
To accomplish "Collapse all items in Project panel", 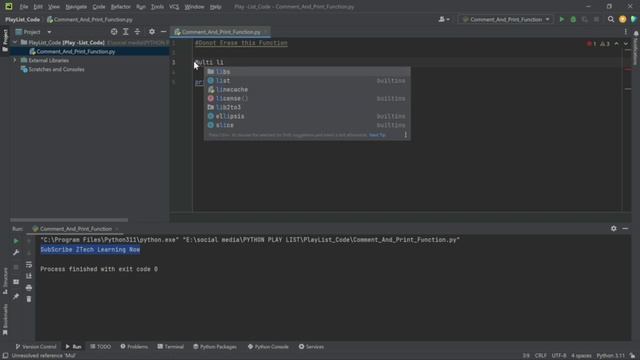I will (x=137, y=32).
